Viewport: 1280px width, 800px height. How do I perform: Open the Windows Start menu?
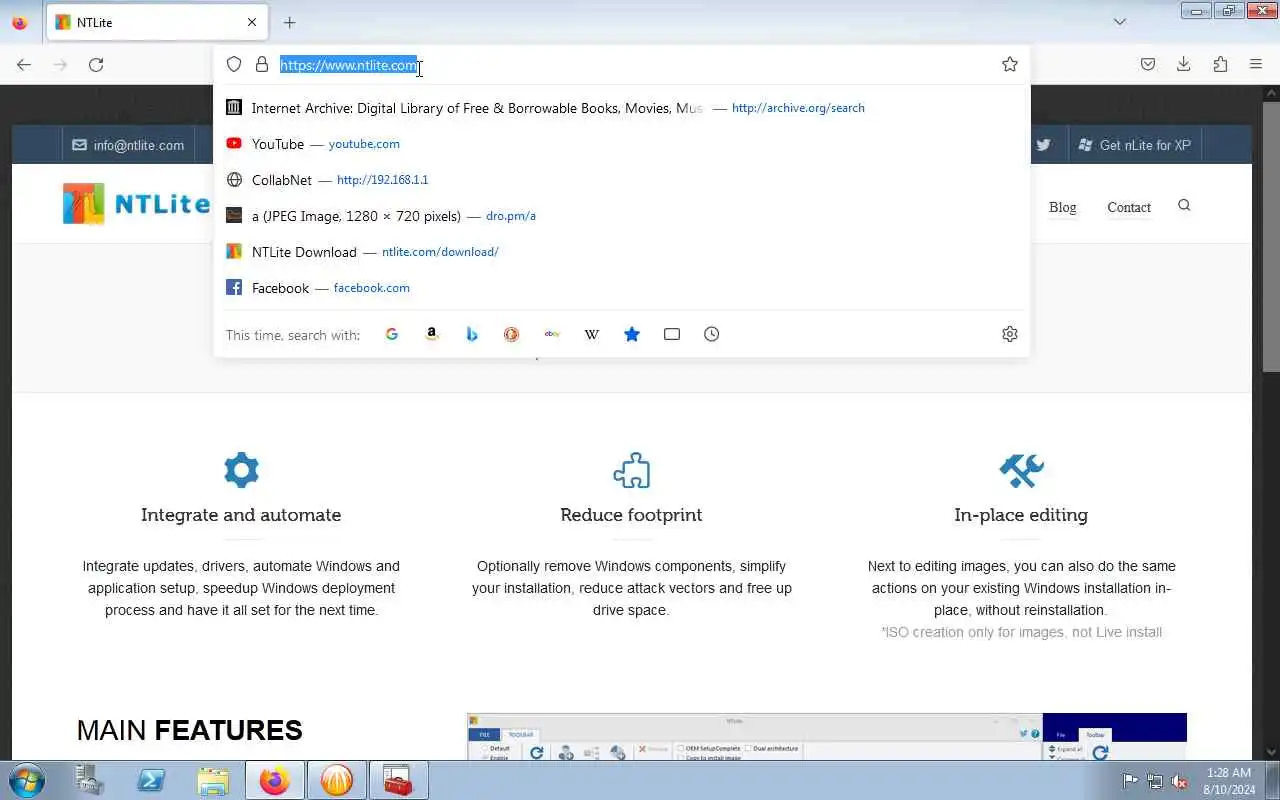point(26,780)
